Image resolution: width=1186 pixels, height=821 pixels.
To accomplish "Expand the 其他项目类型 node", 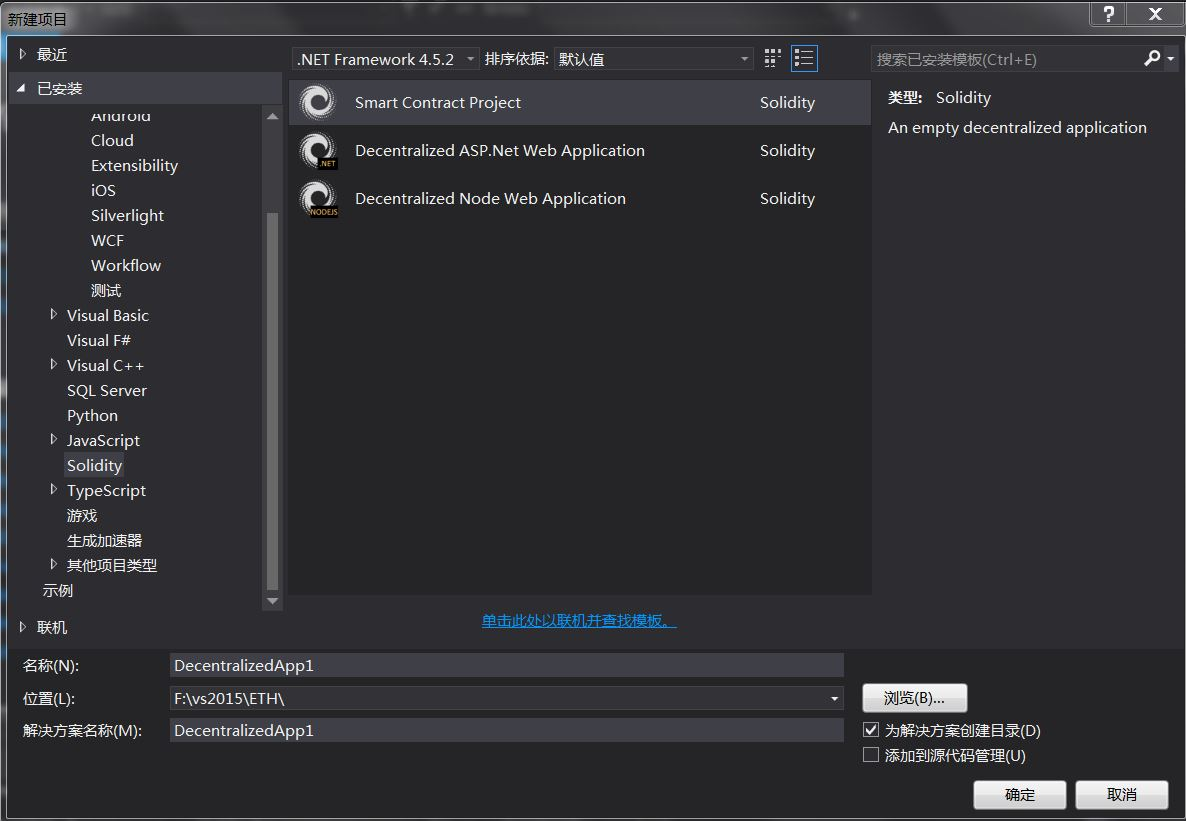I will (53, 564).
